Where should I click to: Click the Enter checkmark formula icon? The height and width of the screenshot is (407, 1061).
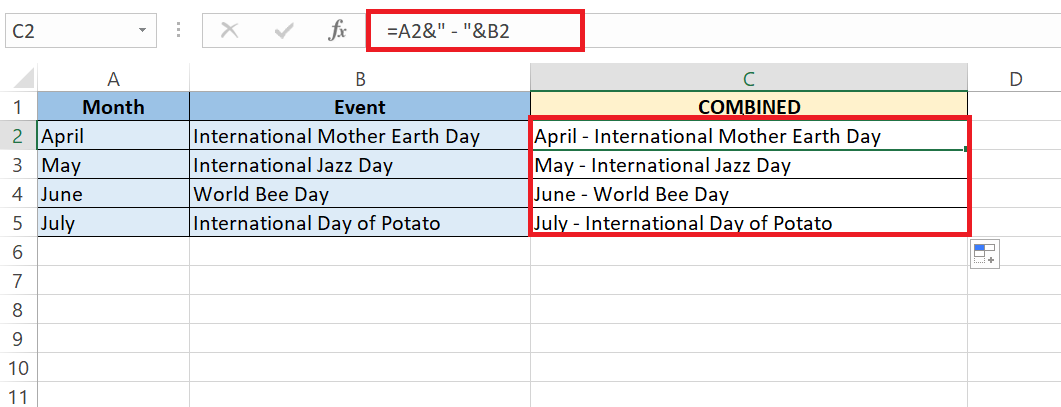point(284,30)
